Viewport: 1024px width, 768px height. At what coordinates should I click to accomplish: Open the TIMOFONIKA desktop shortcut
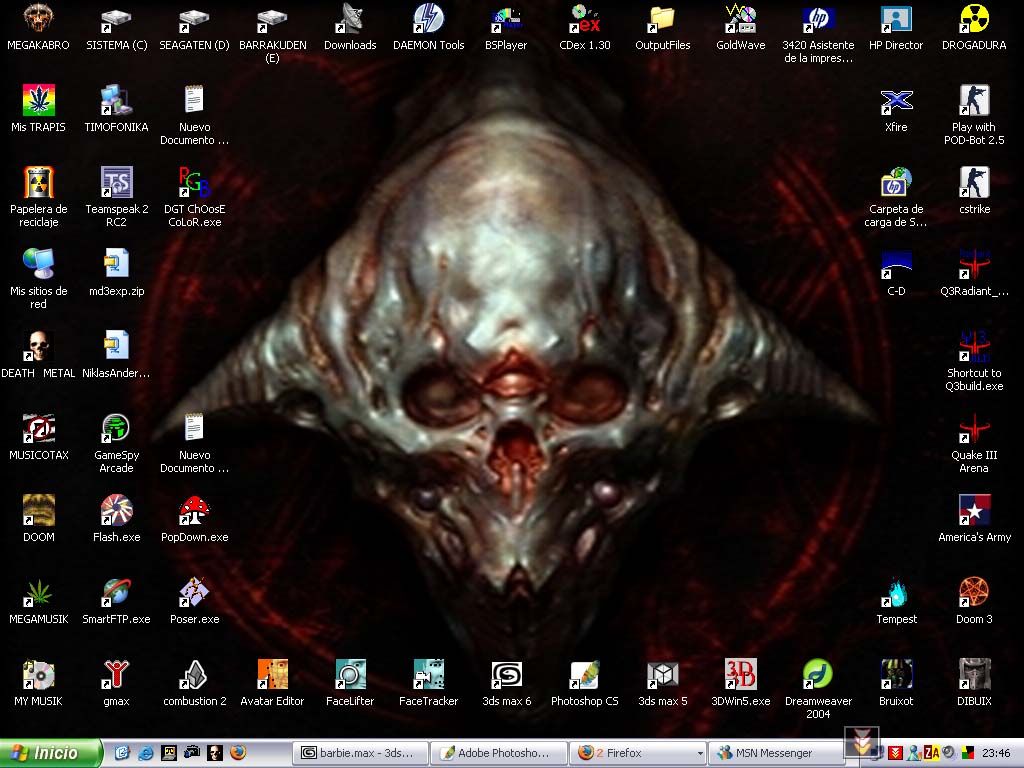click(x=116, y=100)
